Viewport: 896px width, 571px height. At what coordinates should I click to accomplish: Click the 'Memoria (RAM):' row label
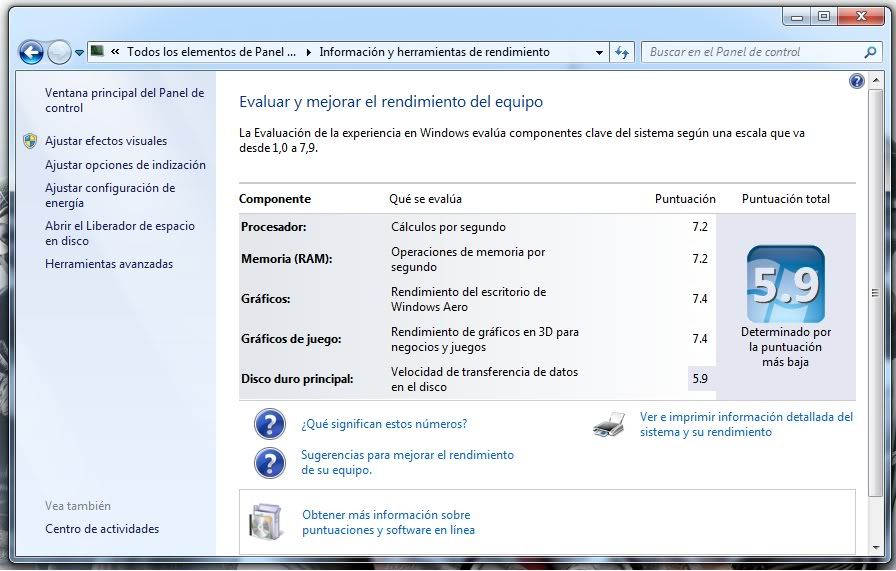(287, 259)
